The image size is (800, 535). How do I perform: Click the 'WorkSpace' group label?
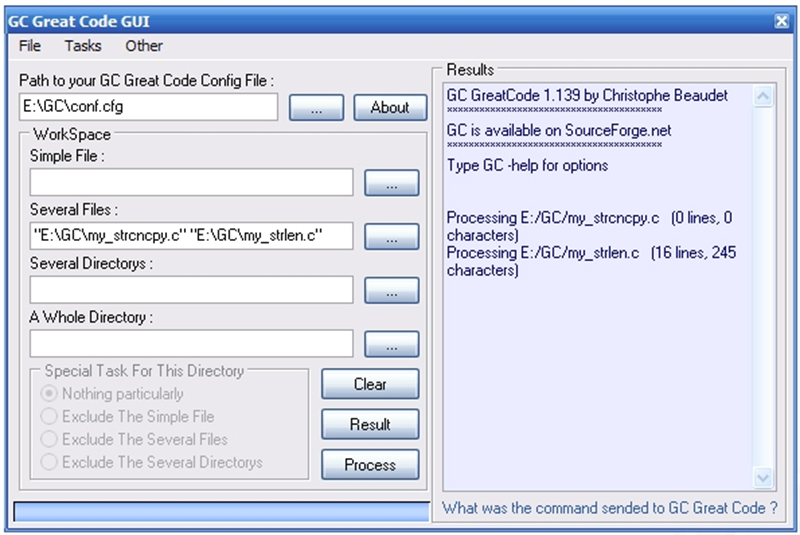72,134
